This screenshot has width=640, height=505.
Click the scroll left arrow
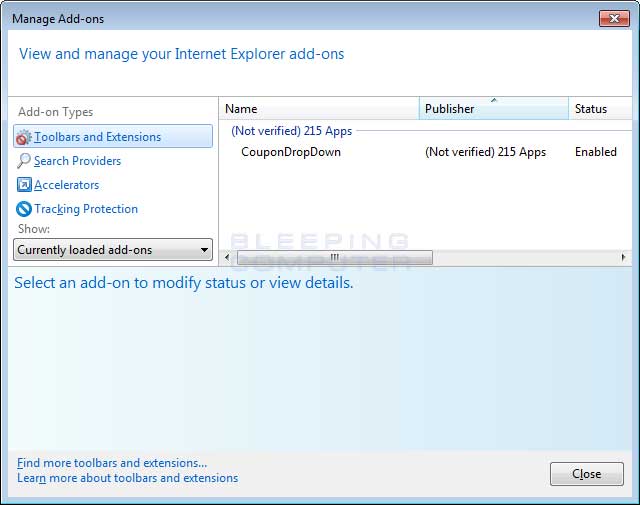click(227, 257)
